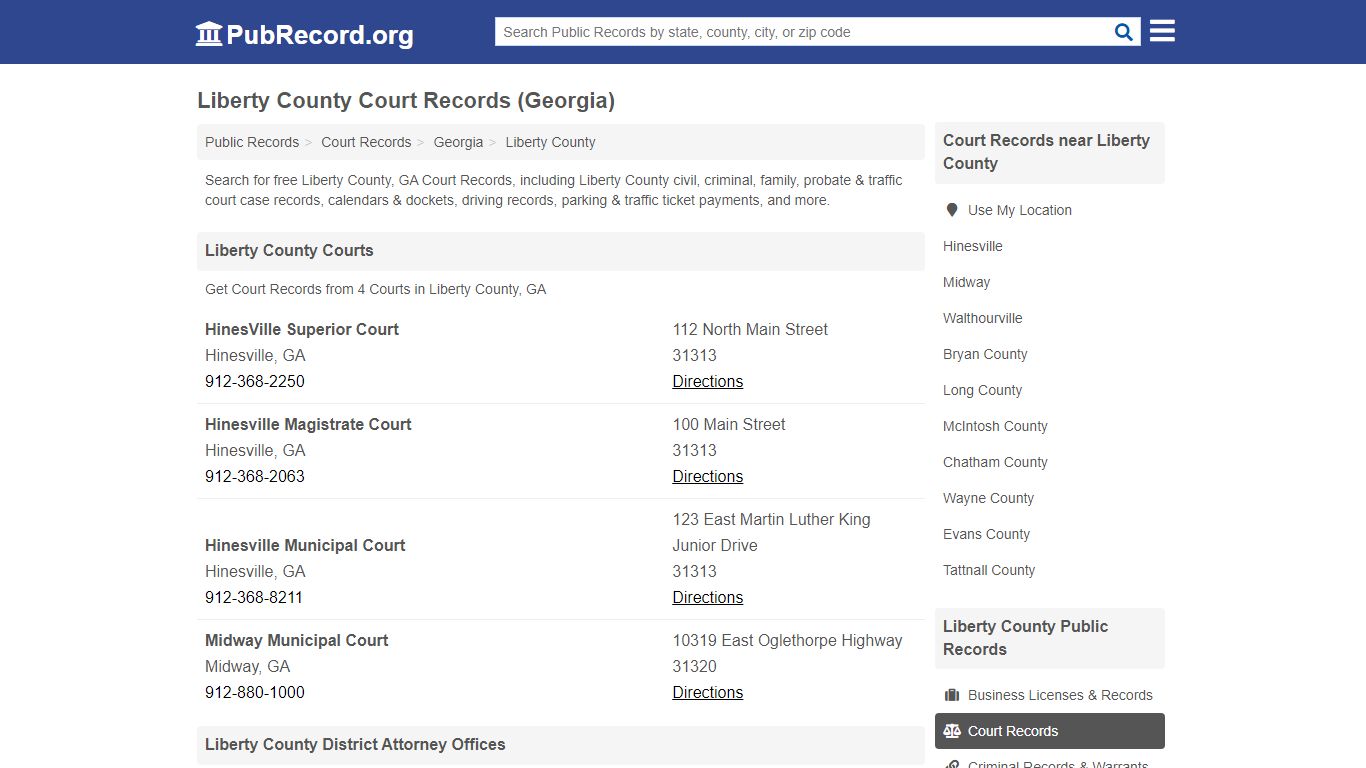
Task: Call 912-368-2250 phone number
Action: [x=255, y=381]
